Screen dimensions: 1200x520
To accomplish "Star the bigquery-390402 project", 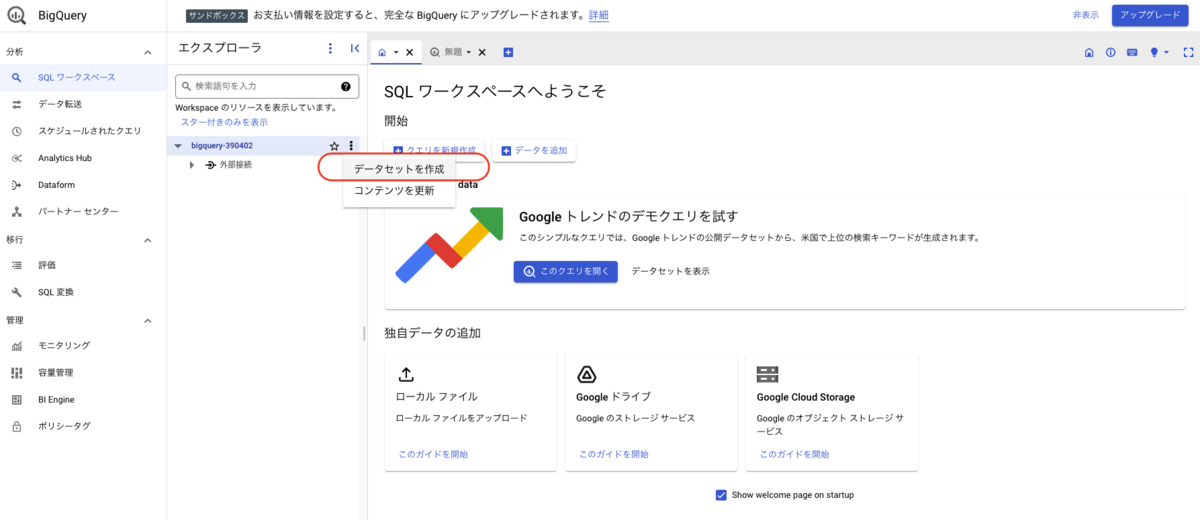I will click(334, 146).
